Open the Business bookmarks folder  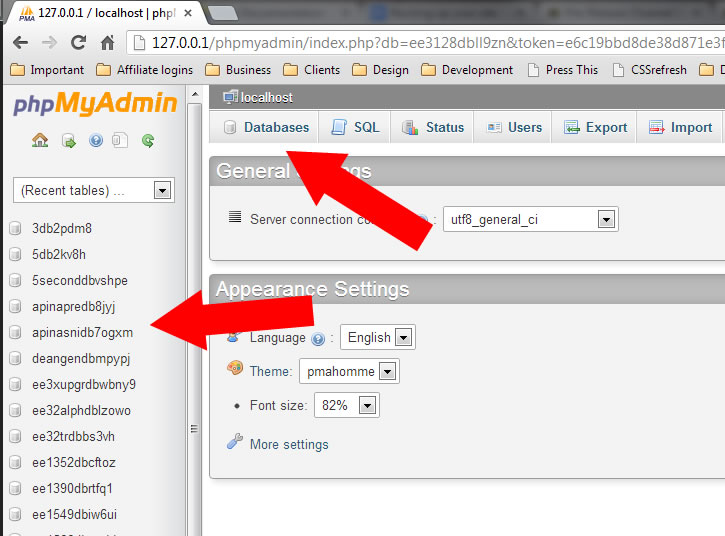pos(238,70)
